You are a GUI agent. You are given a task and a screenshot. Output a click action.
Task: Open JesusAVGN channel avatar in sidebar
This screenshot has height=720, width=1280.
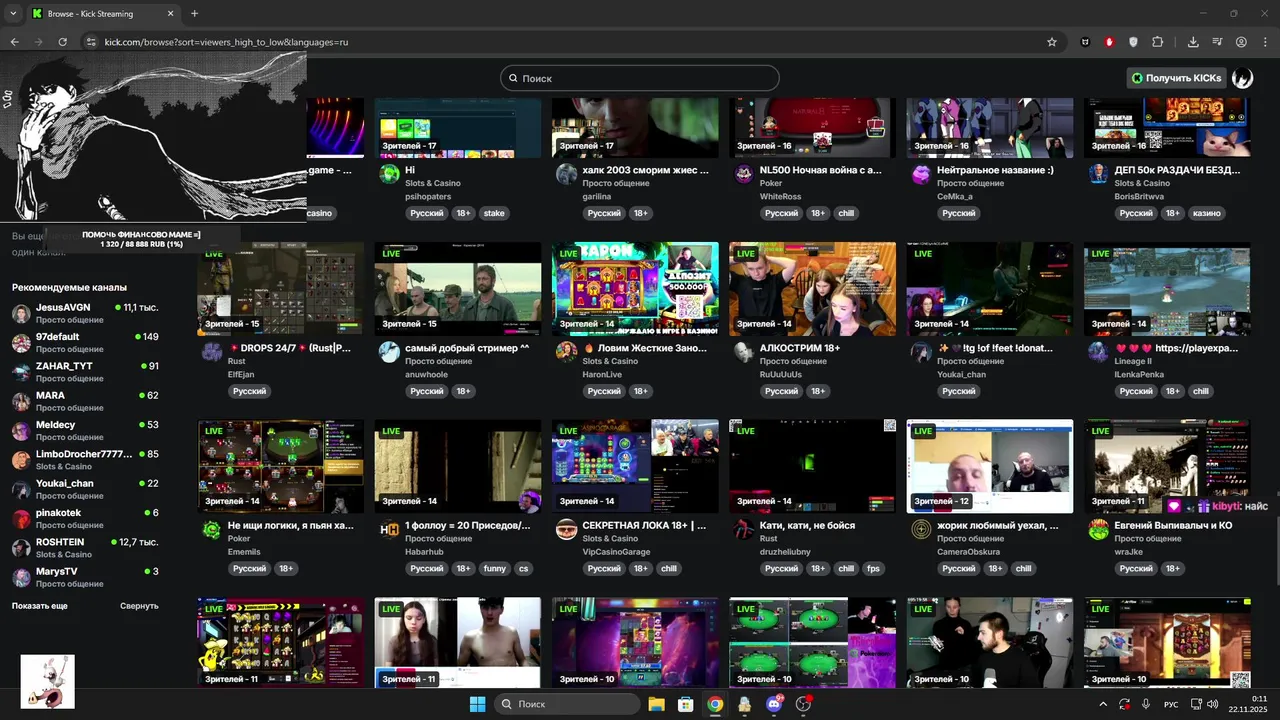click(21, 313)
